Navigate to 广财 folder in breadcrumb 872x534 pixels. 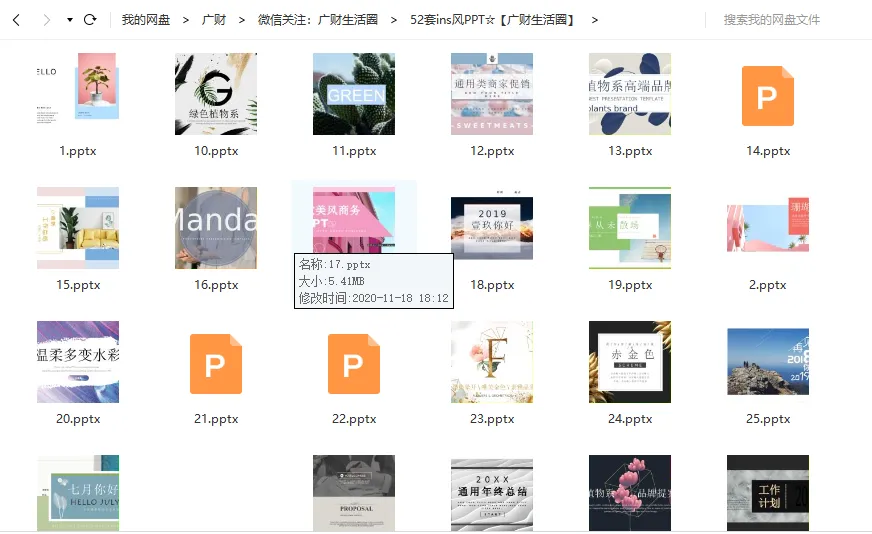[214, 20]
